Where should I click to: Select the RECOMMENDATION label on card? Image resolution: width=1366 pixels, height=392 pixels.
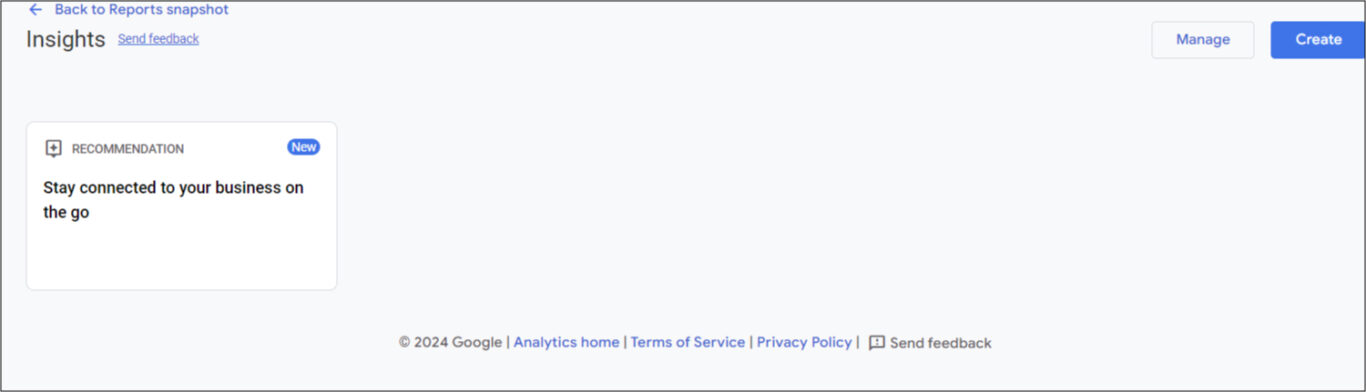coord(128,149)
